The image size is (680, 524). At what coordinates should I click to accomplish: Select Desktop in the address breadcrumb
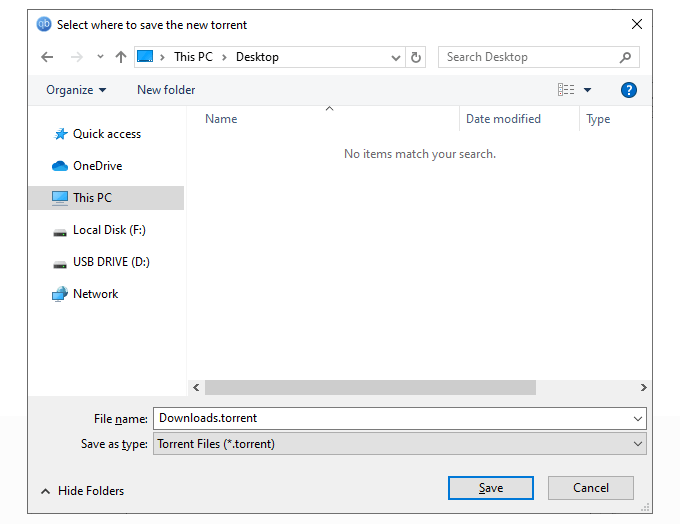[x=257, y=57]
